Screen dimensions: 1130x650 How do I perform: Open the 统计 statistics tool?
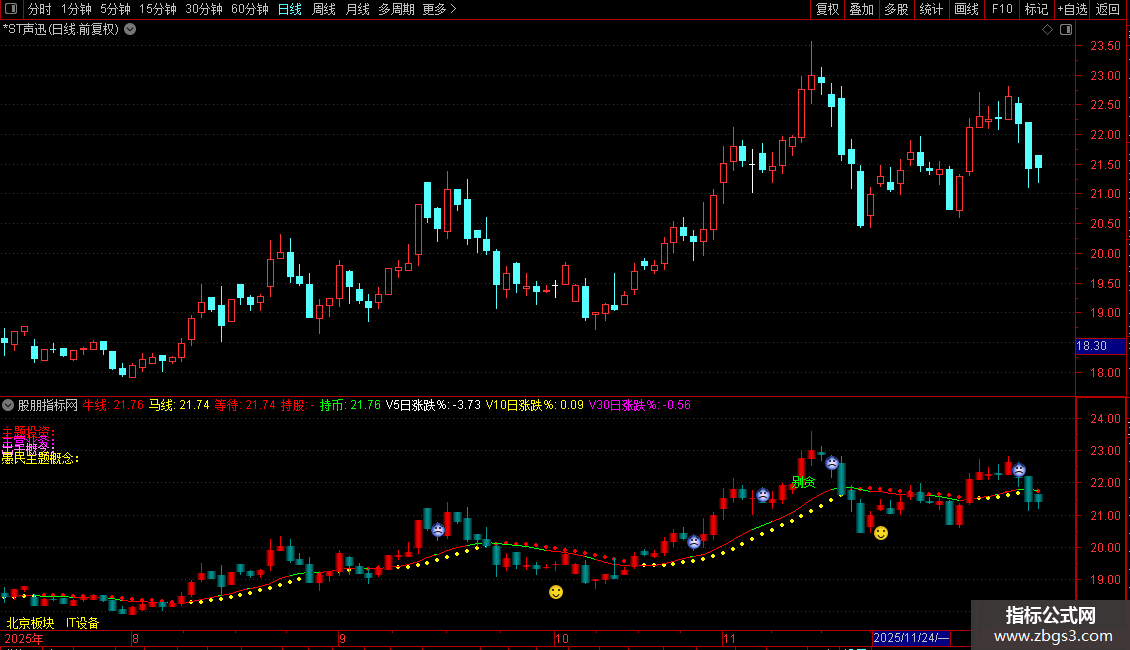(930, 9)
